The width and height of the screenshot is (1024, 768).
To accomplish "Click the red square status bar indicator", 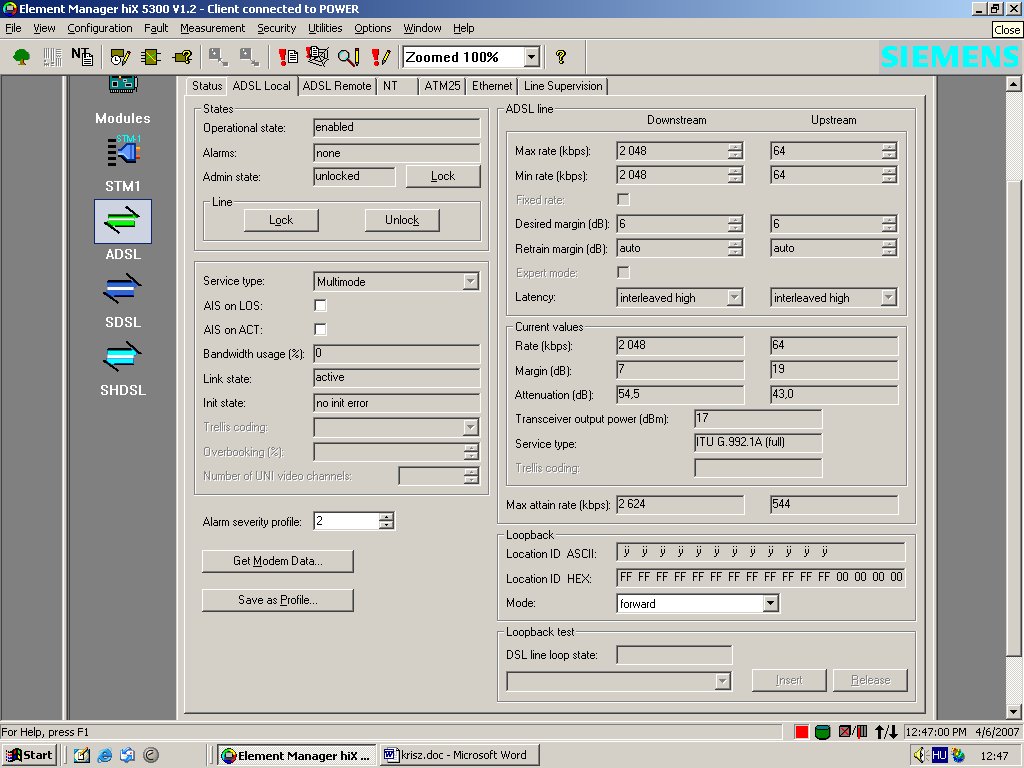I will (802, 732).
